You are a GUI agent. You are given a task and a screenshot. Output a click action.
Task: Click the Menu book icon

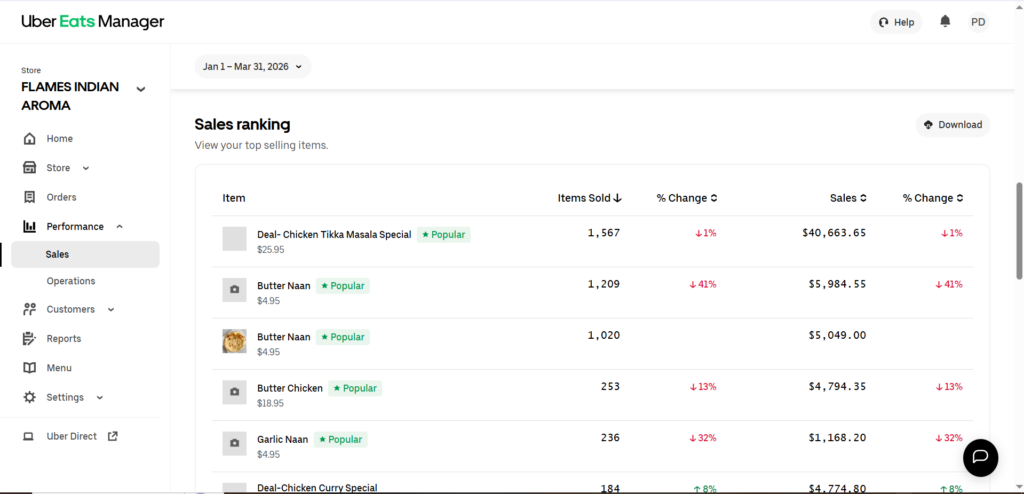[29, 368]
